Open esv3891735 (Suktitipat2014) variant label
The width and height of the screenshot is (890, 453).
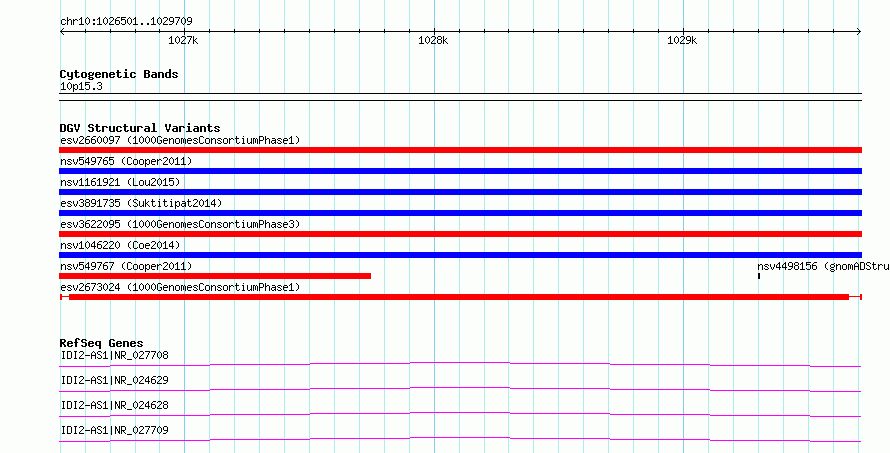(x=141, y=203)
